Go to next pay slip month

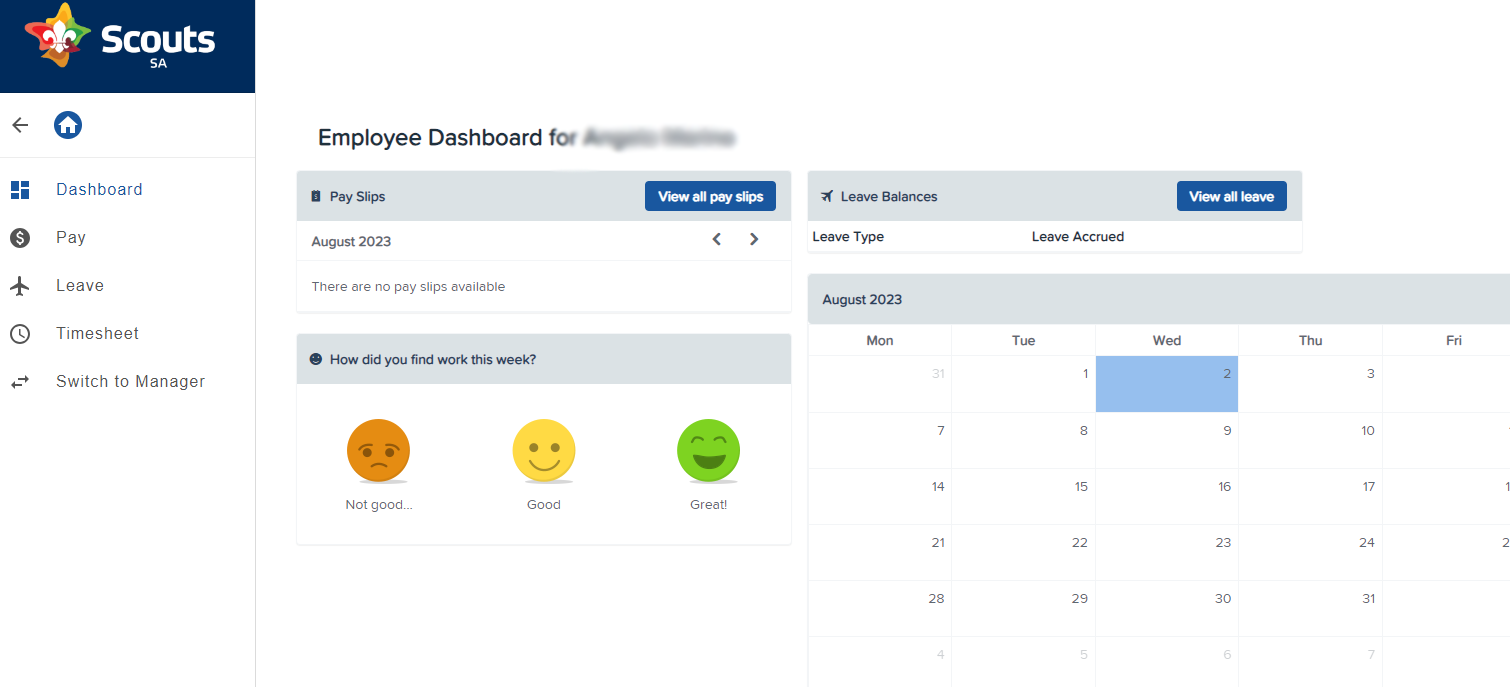point(754,240)
